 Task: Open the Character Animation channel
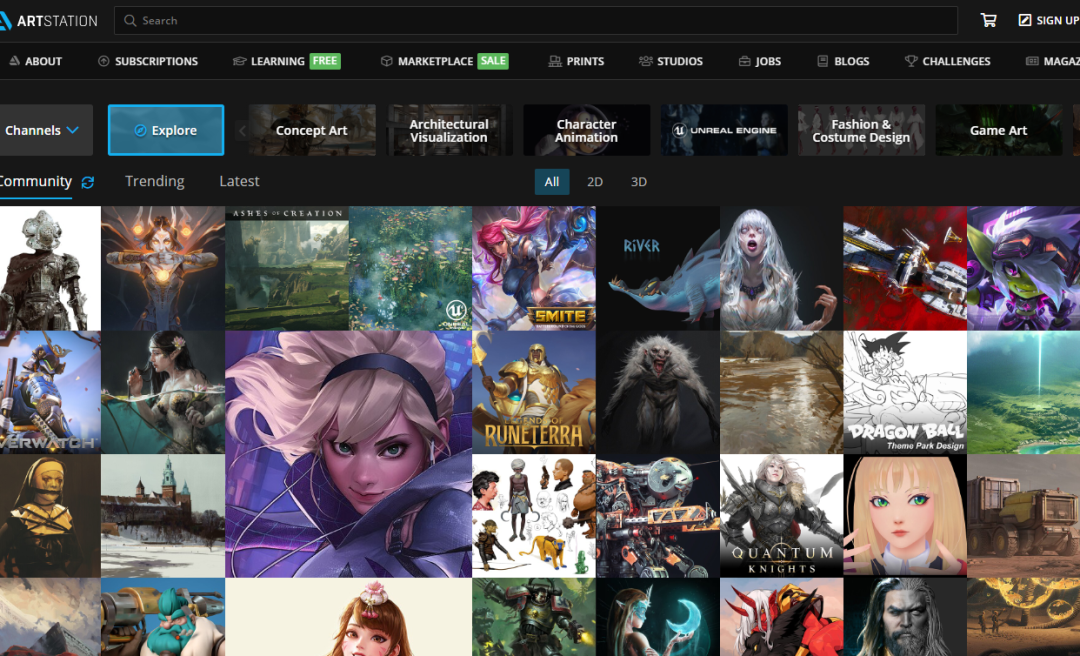coord(587,130)
